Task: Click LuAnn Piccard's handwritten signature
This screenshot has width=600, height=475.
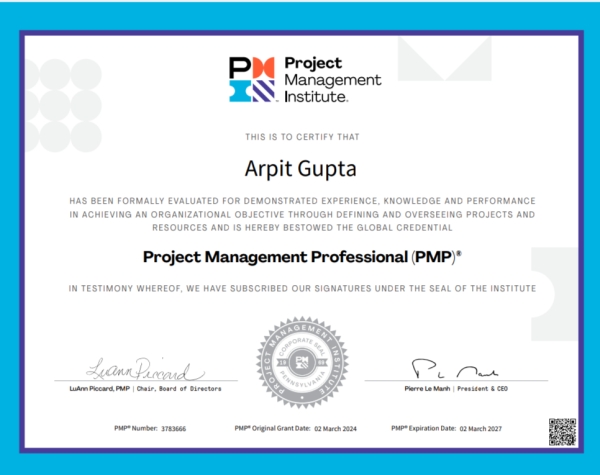Action: 145,369
